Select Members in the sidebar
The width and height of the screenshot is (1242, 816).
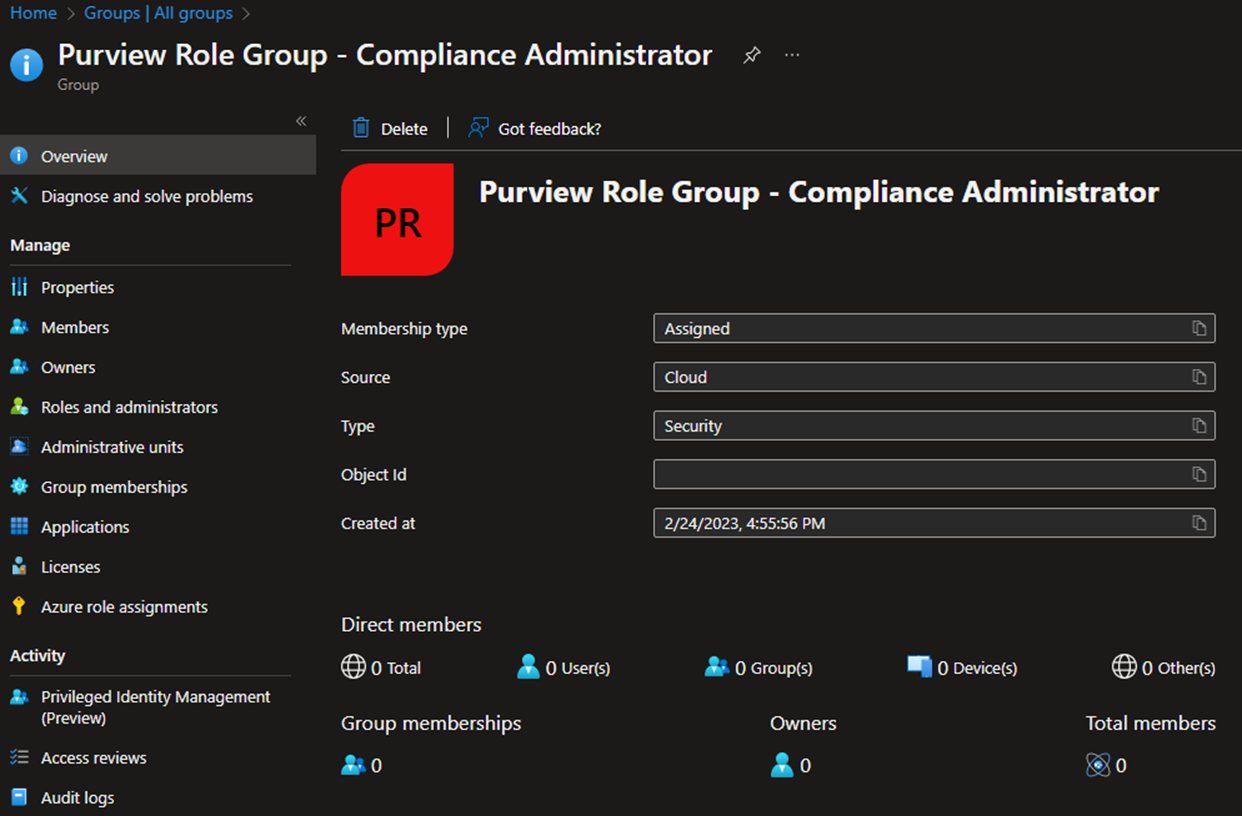(75, 327)
